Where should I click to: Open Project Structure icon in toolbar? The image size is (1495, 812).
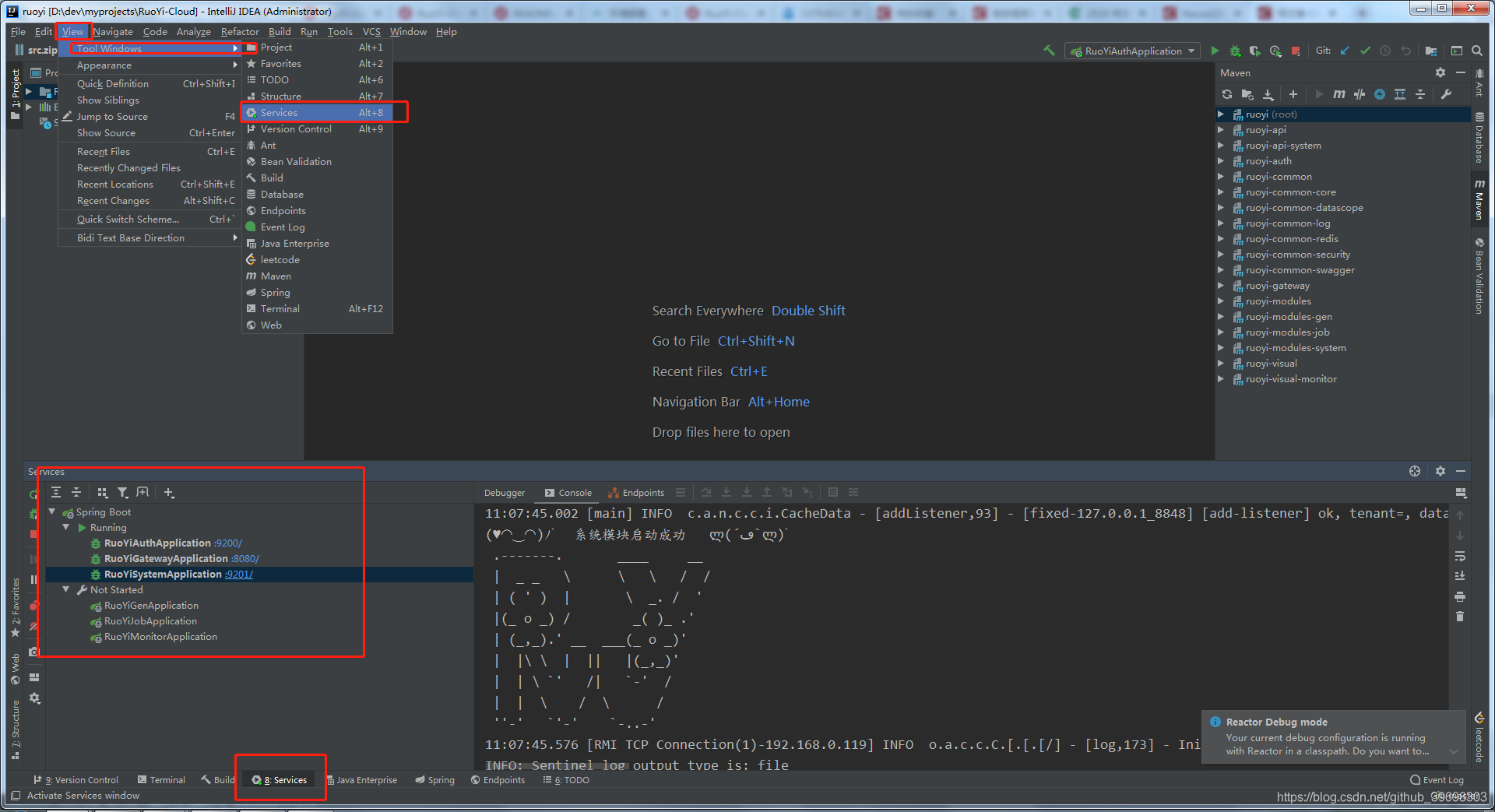[x=1430, y=51]
